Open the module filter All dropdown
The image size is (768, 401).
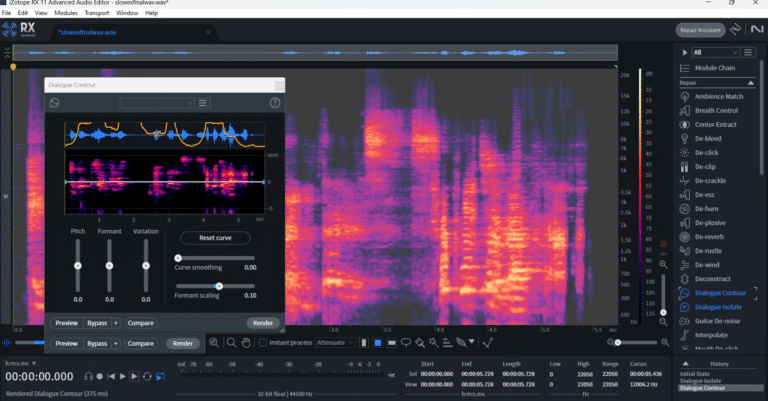coord(715,52)
